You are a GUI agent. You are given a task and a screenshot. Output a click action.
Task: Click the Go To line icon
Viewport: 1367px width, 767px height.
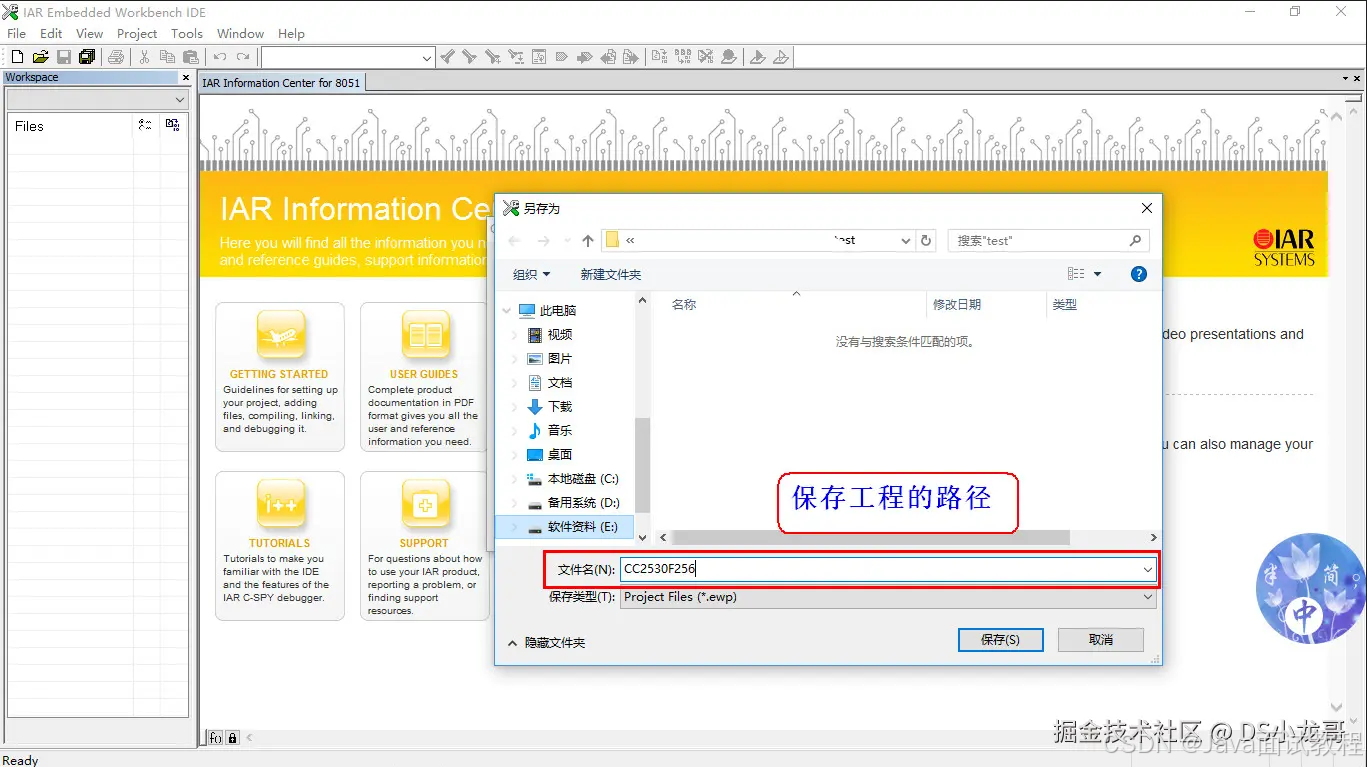pyautogui.click(x=538, y=57)
